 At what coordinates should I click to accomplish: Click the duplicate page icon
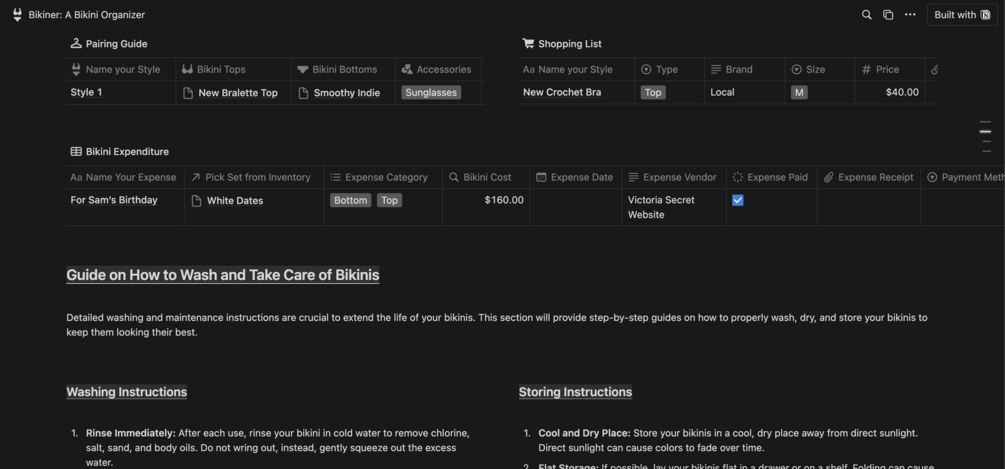[888, 15]
